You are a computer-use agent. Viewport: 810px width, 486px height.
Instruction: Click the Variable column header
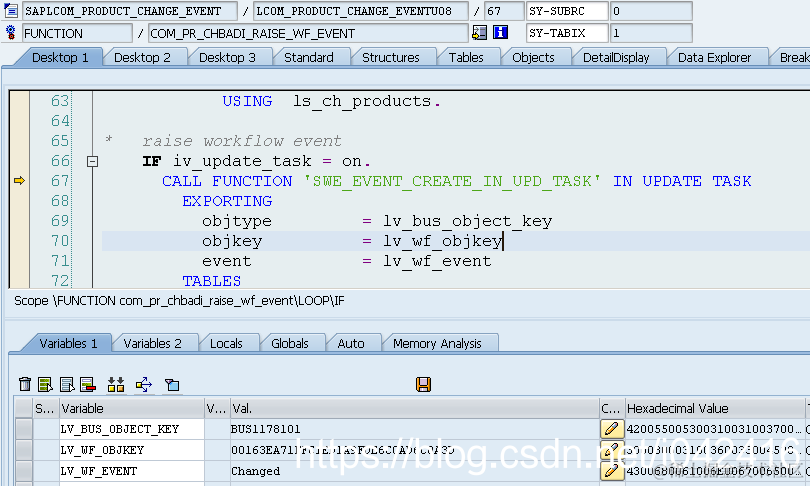(132, 408)
